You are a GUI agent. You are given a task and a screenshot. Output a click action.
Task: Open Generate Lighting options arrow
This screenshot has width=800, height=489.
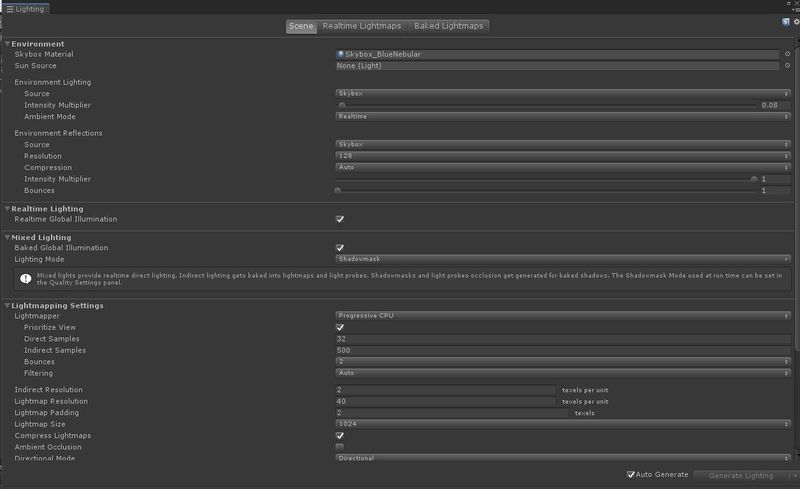[794, 475]
